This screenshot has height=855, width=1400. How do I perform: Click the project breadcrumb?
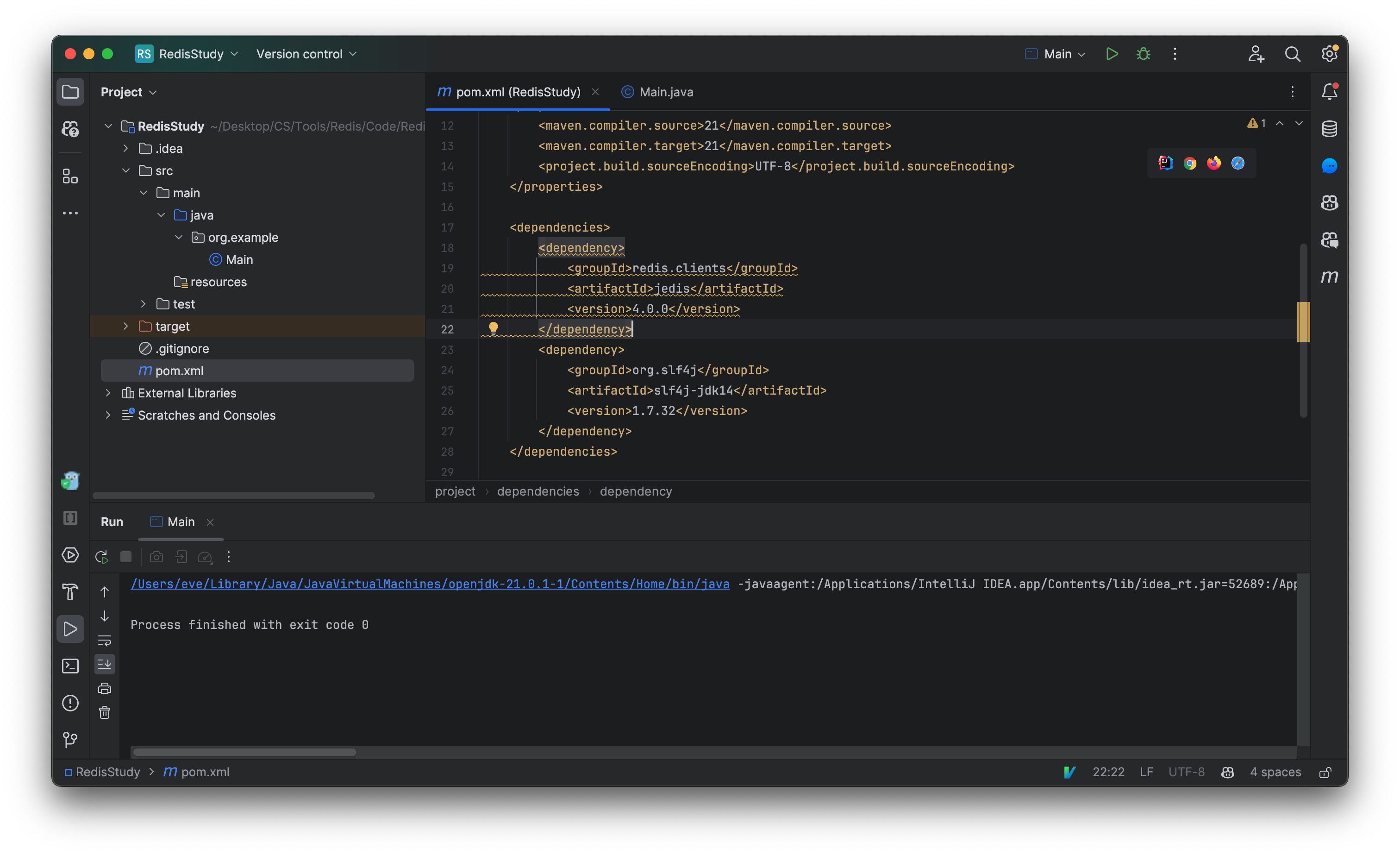point(455,491)
